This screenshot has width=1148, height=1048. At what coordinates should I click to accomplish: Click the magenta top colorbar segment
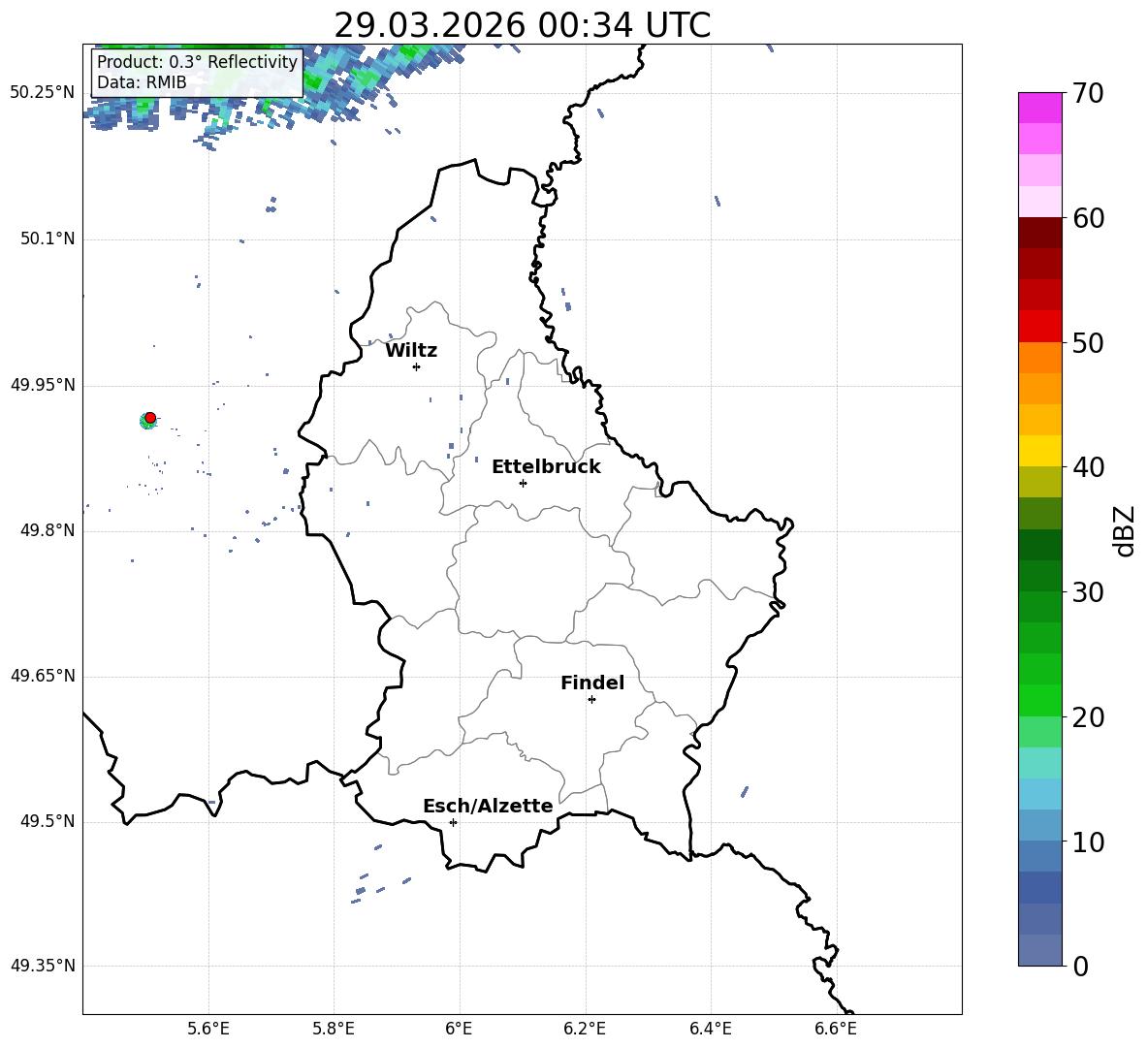(x=1039, y=109)
